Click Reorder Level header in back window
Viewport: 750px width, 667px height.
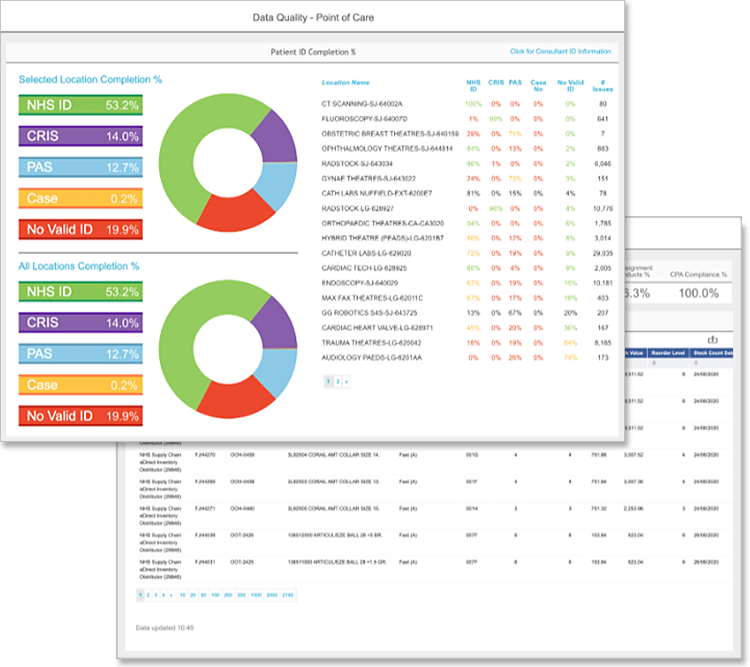pos(668,353)
